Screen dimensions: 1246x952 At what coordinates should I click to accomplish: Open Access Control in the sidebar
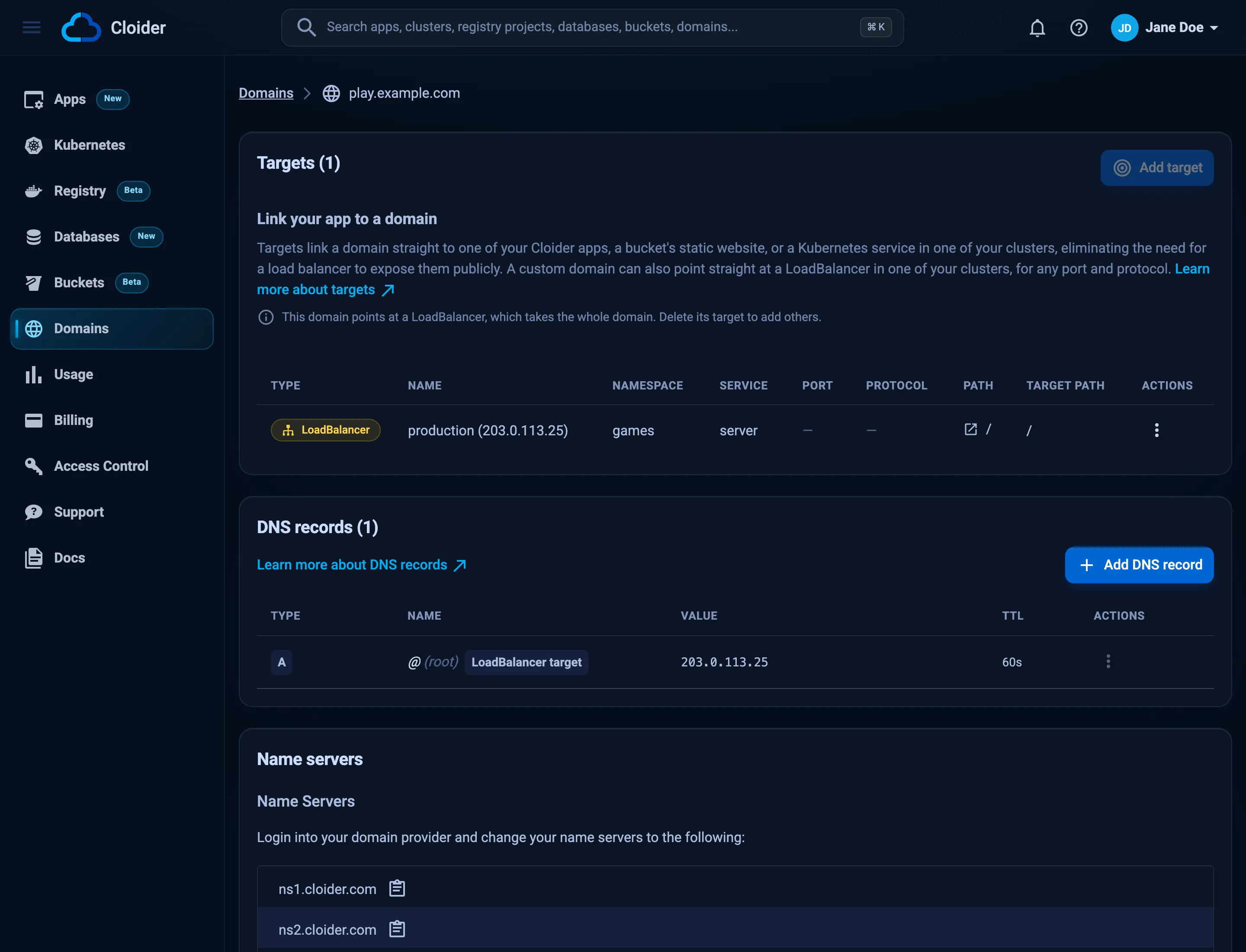click(112, 466)
